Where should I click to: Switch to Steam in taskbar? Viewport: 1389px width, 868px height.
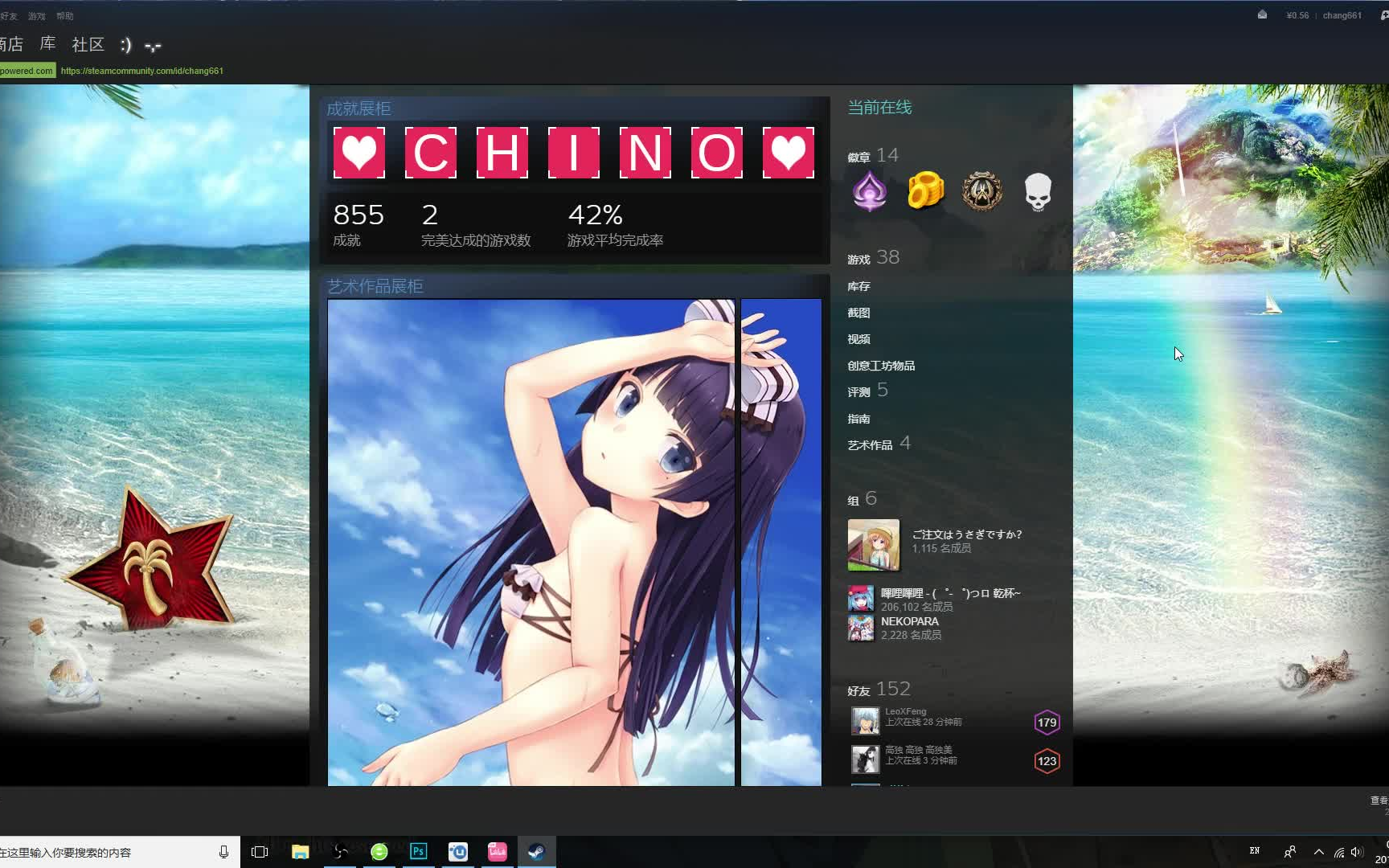pyautogui.click(x=537, y=852)
